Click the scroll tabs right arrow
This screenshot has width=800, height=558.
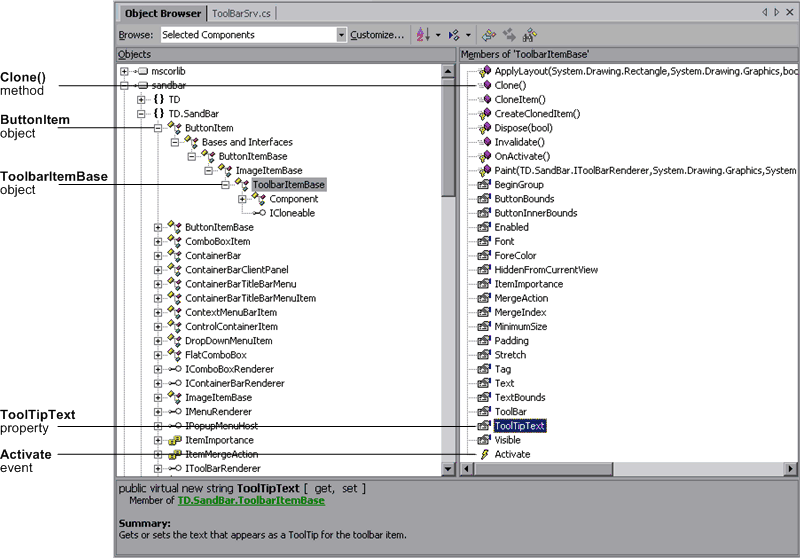777,12
